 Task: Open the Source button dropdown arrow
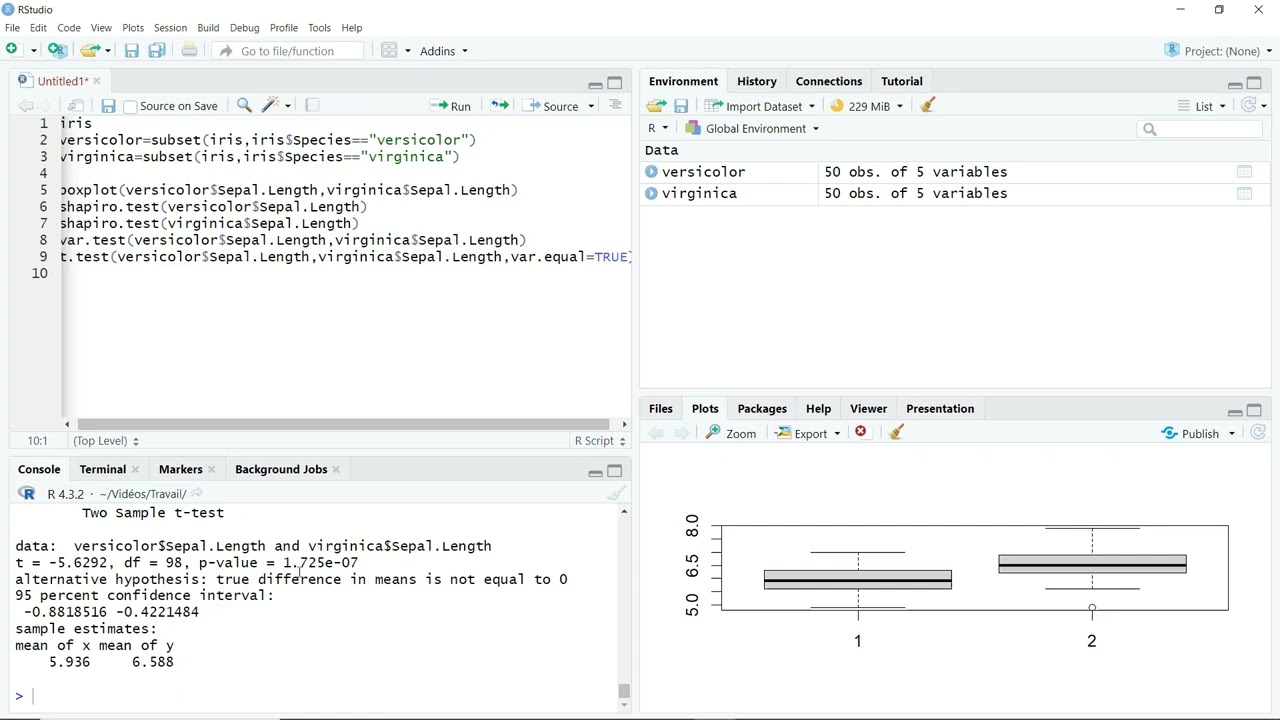pyautogui.click(x=591, y=106)
